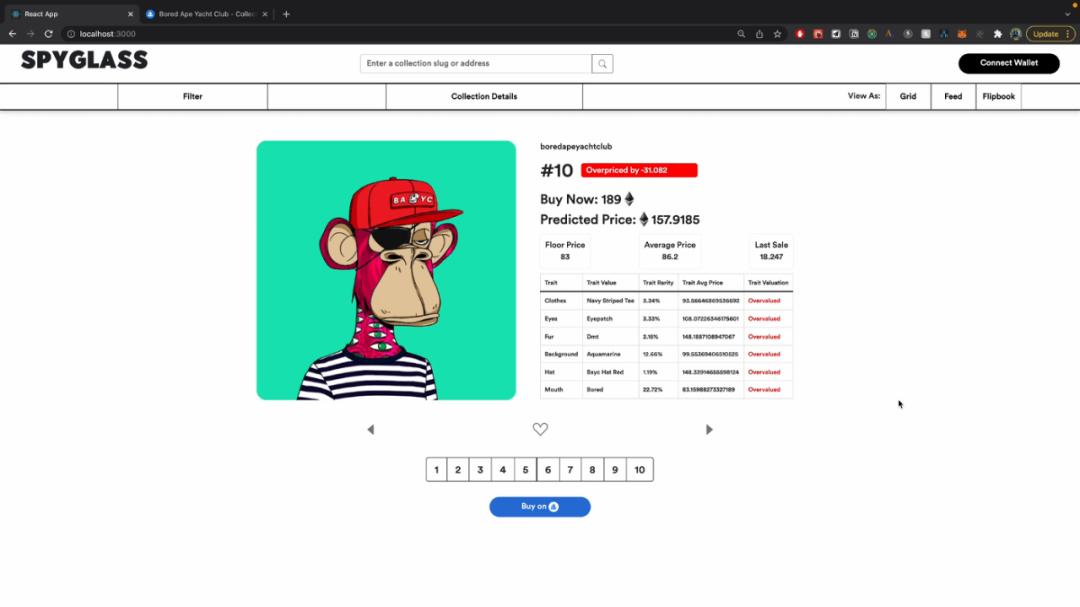
Task: Click the Connect Wallet button
Action: (1008, 63)
